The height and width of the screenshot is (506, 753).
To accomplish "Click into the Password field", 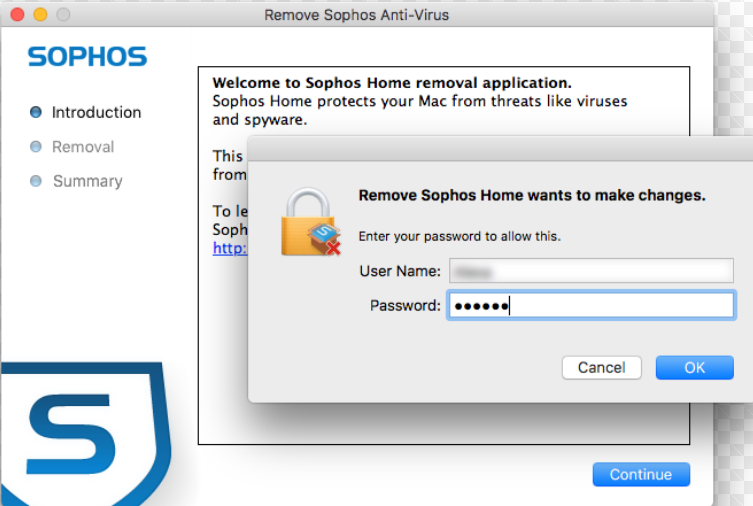I will [591, 305].
